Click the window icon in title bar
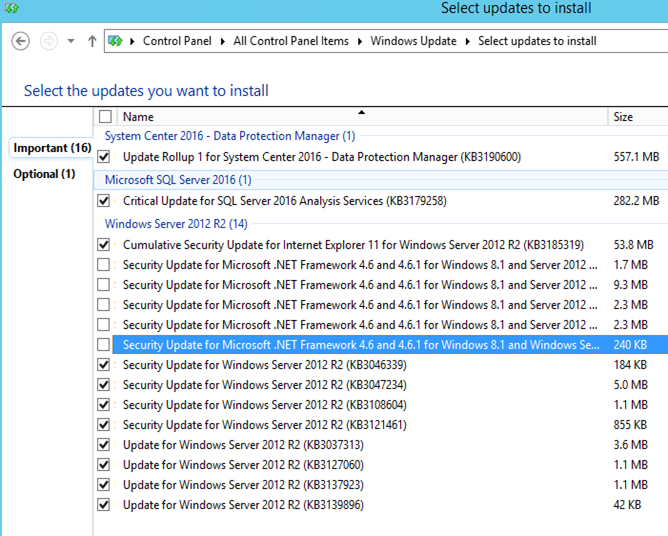The width and height of the screenshot is (668, 536). 12,8
